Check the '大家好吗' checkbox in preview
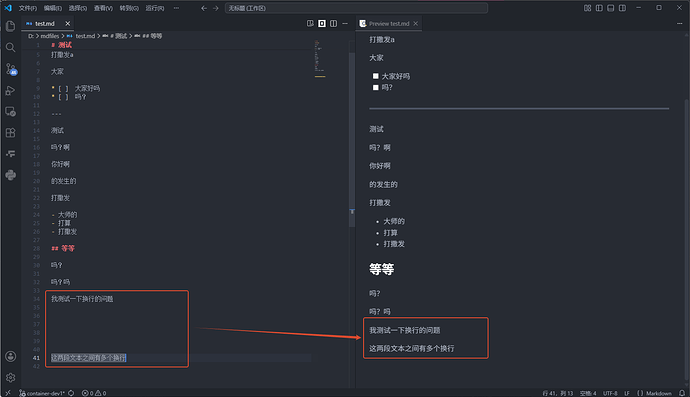The height and width of the screenshot is (397, 690). [x=375, y=76]
